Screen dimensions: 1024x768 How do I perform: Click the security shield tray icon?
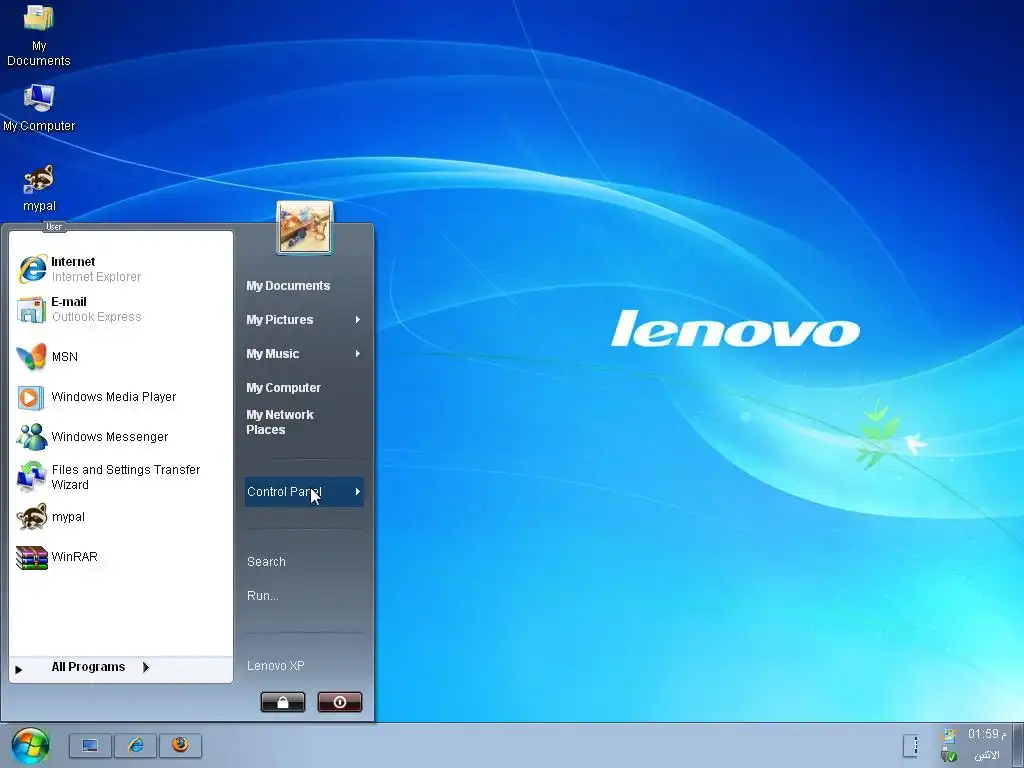(949, 755)
